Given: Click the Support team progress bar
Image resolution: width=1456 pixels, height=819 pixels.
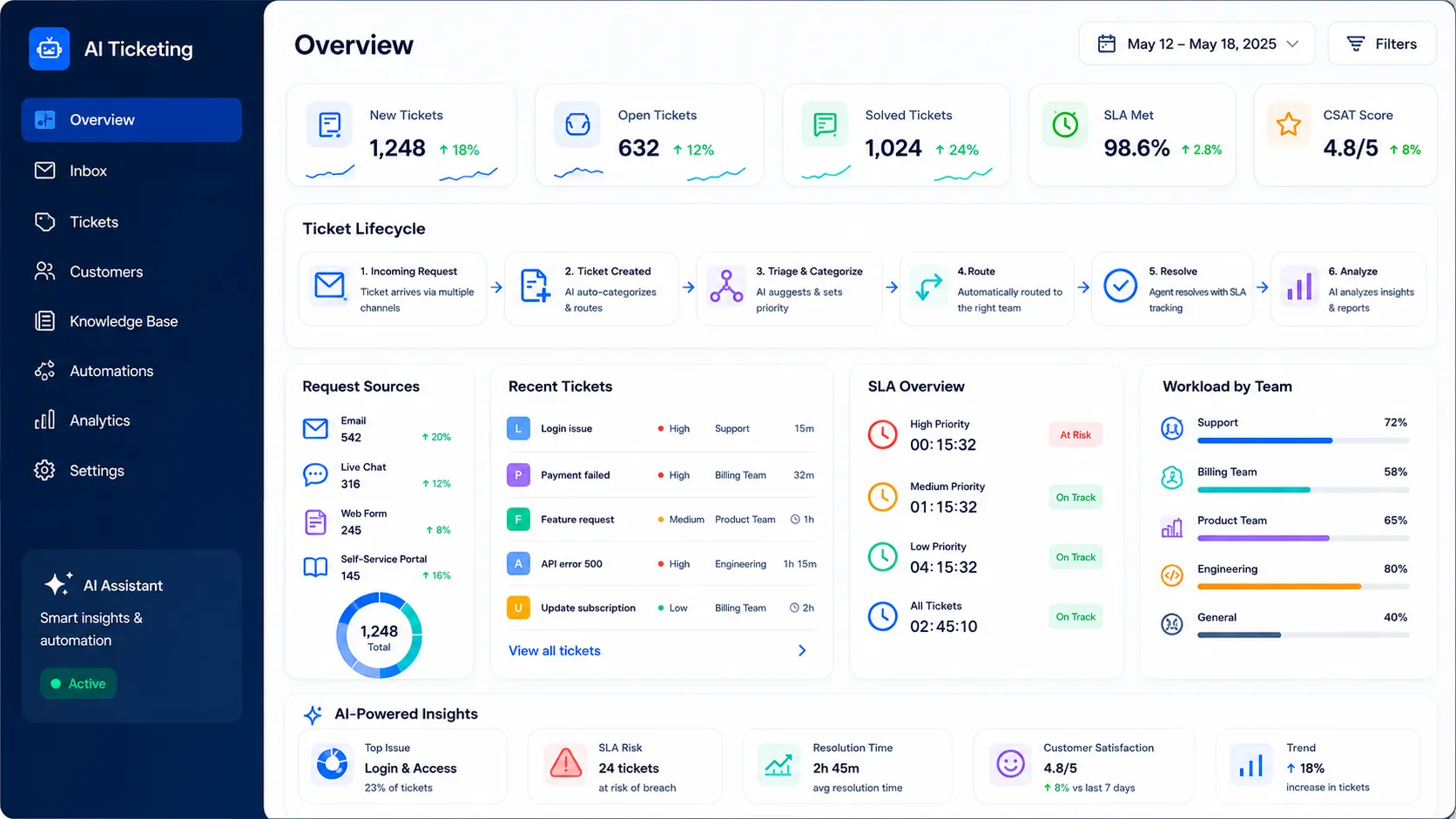Looking at the screenshot, I should (x=1303, y=440).
